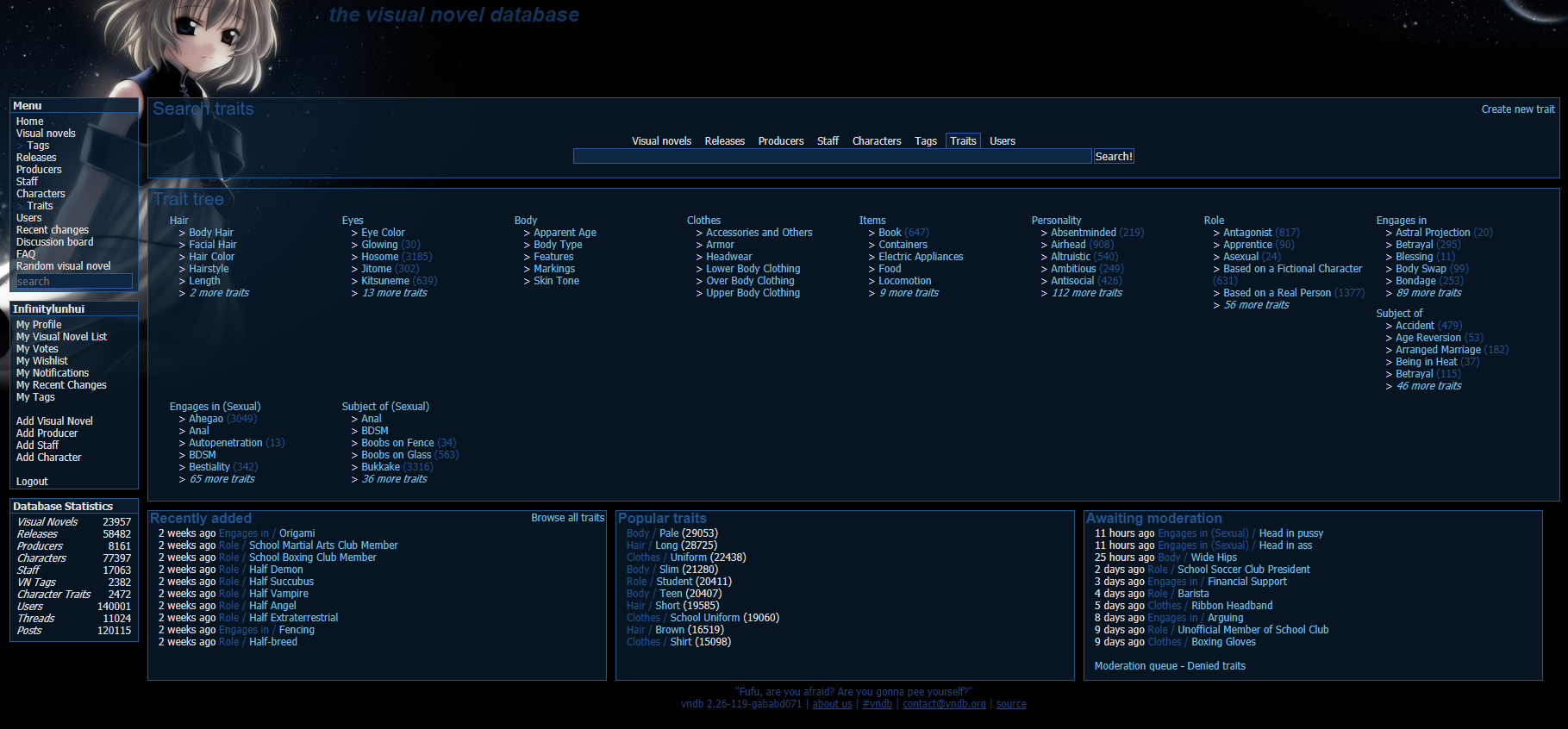The height and width of the screenshot is (729, 1568).
Task: Click Browse all traits link
Action: pos(567,518)
